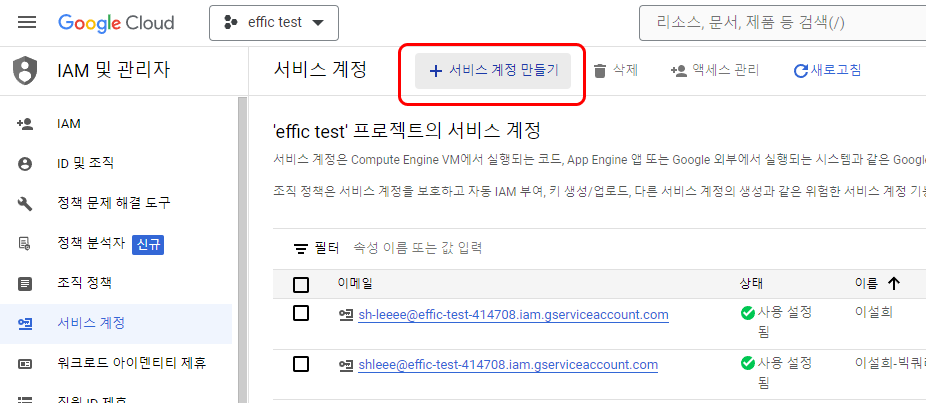Open the sh-leeee@effic-test-414708 email link
The width and height of the screenshot is (926, 403).
tap(513, 315)
